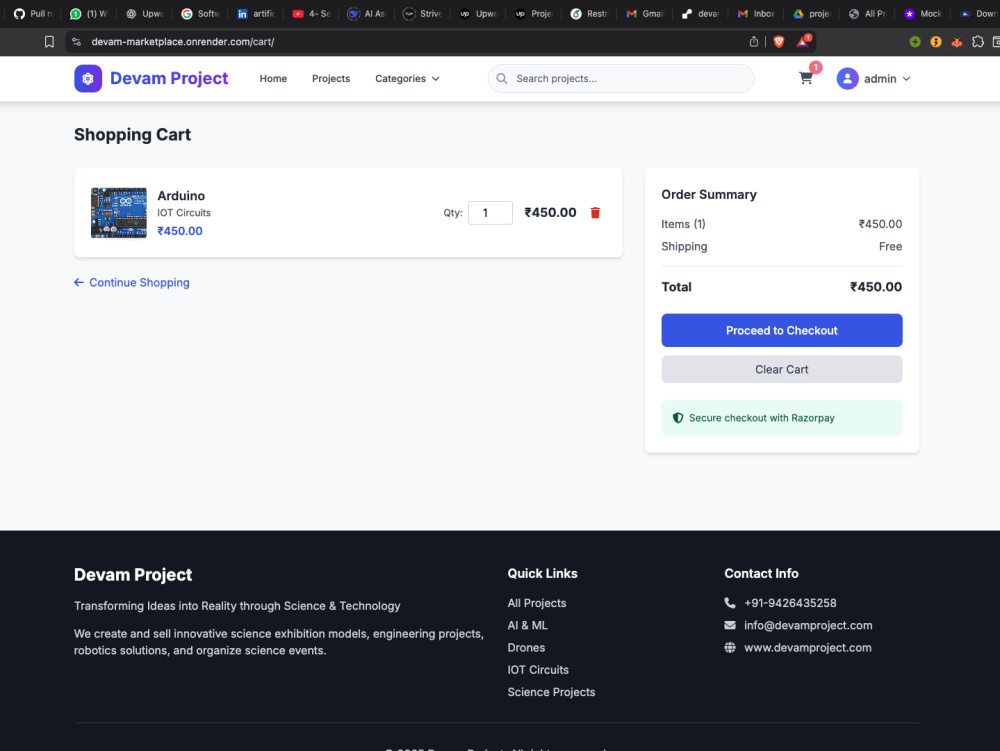The width and height of the screenshot is (1000, 751).
Task: Click the orange circle extension icon
Action: tap(936, 41)
